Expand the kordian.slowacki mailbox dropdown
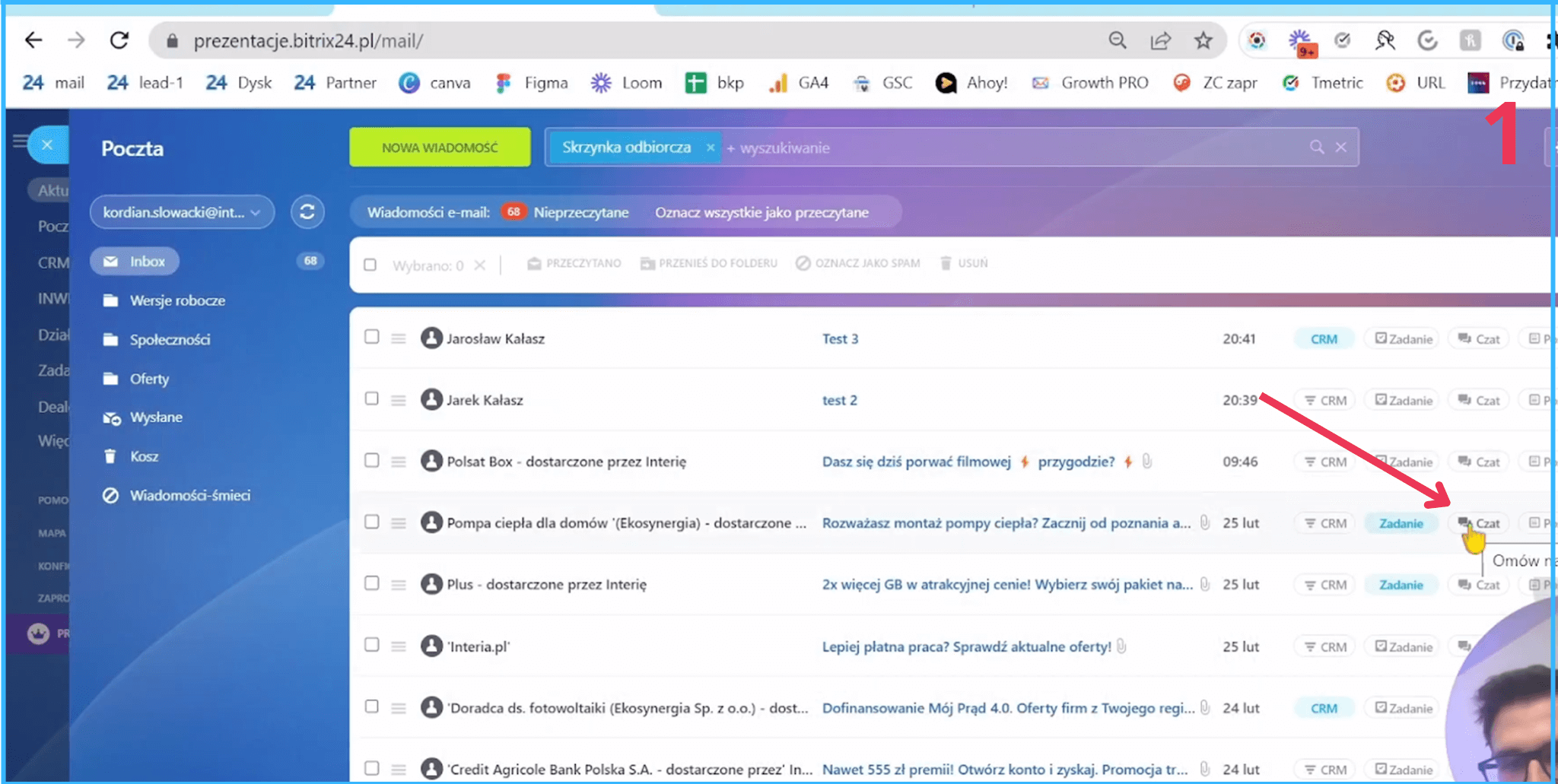The width and height of the screenshot is (1558, 784). pos(256,213)
